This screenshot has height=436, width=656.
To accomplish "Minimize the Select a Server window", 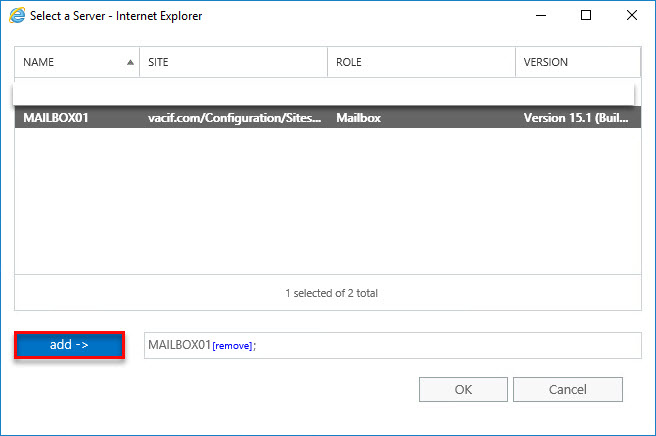I will pyautogui.click(x=541, y=15).
